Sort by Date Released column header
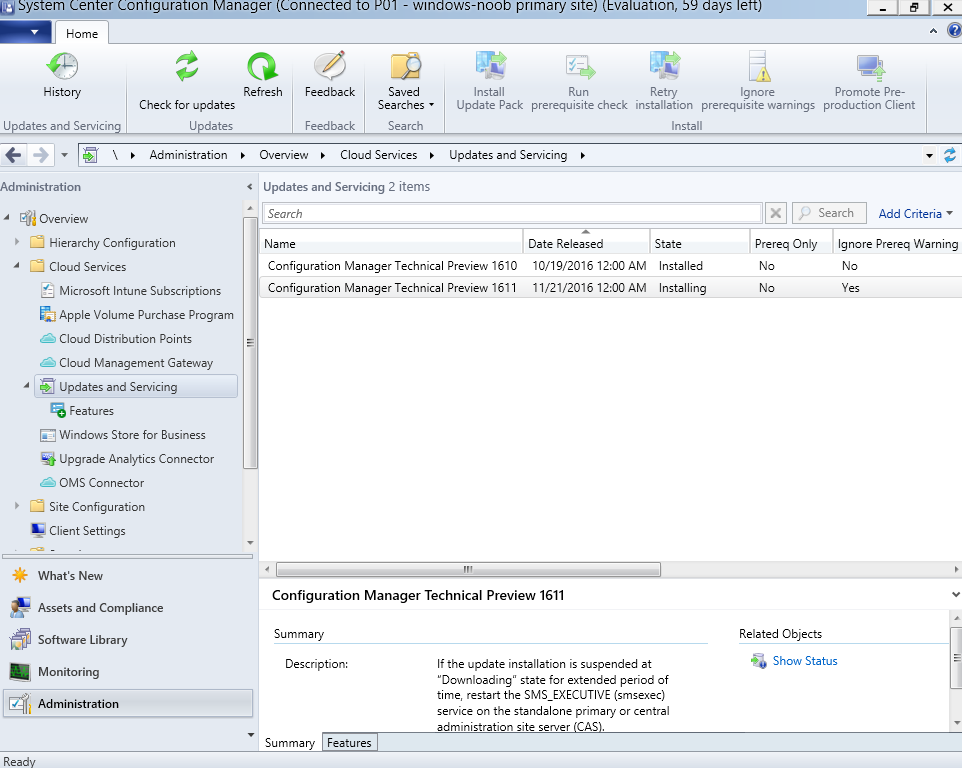 click(x=587, y=243)
